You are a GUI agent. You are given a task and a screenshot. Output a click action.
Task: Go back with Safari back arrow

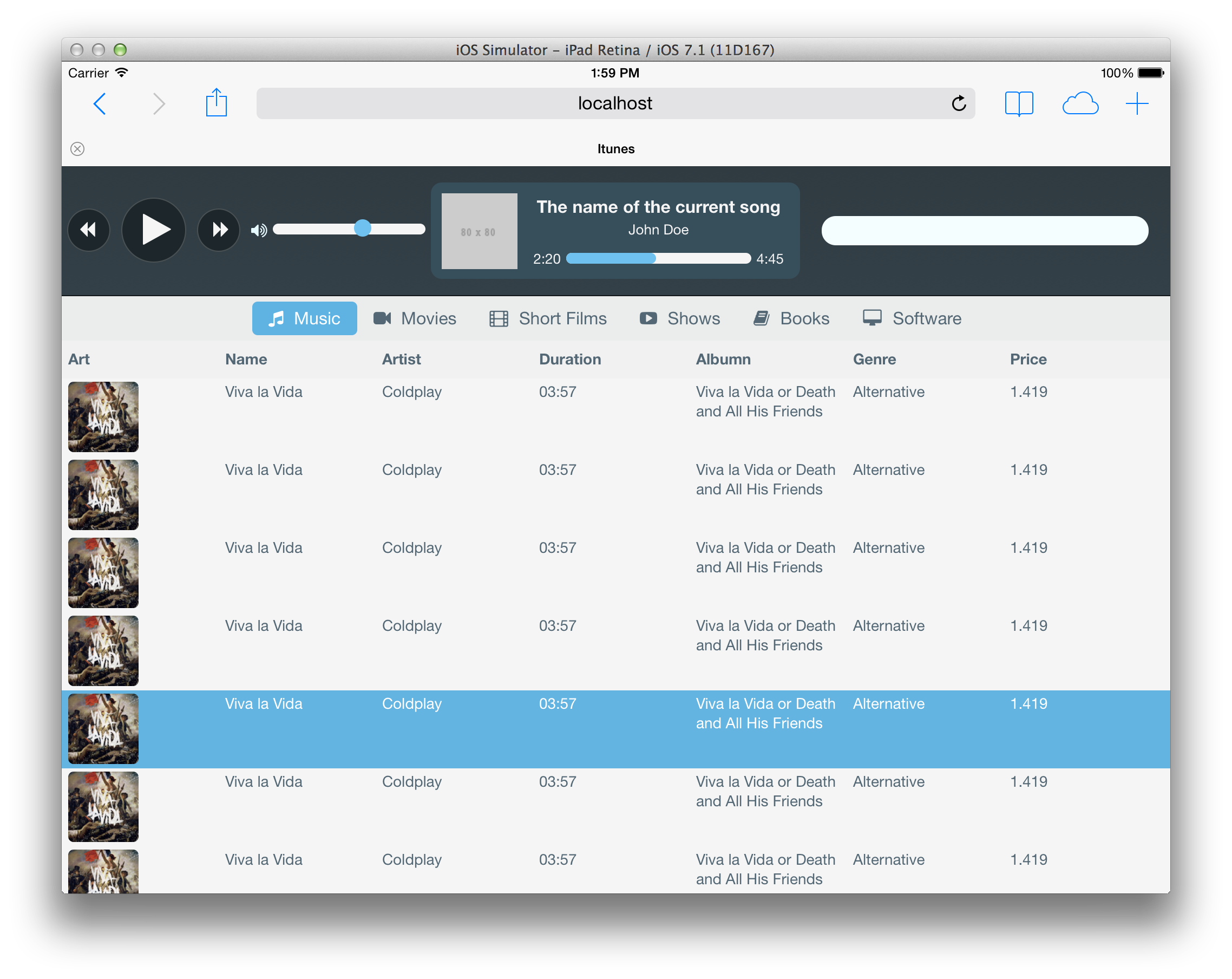(100, 104)
